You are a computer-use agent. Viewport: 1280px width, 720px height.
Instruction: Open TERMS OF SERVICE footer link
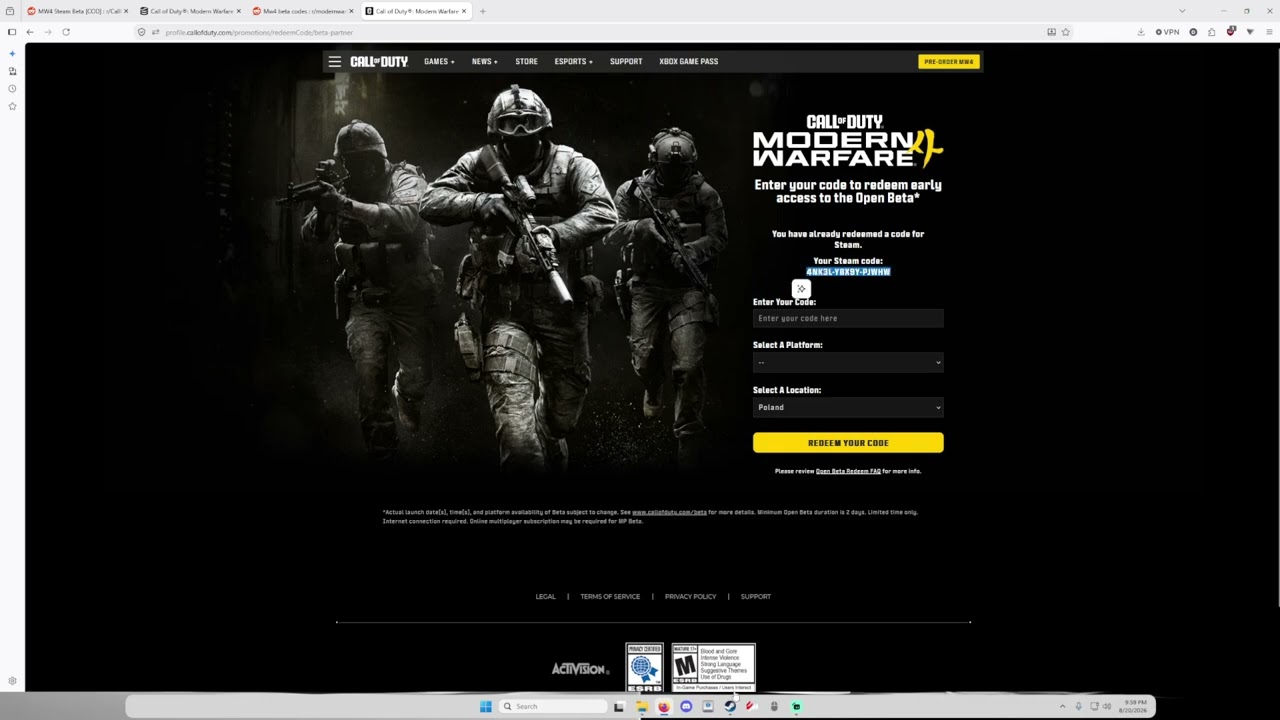(x=610, y=597)
